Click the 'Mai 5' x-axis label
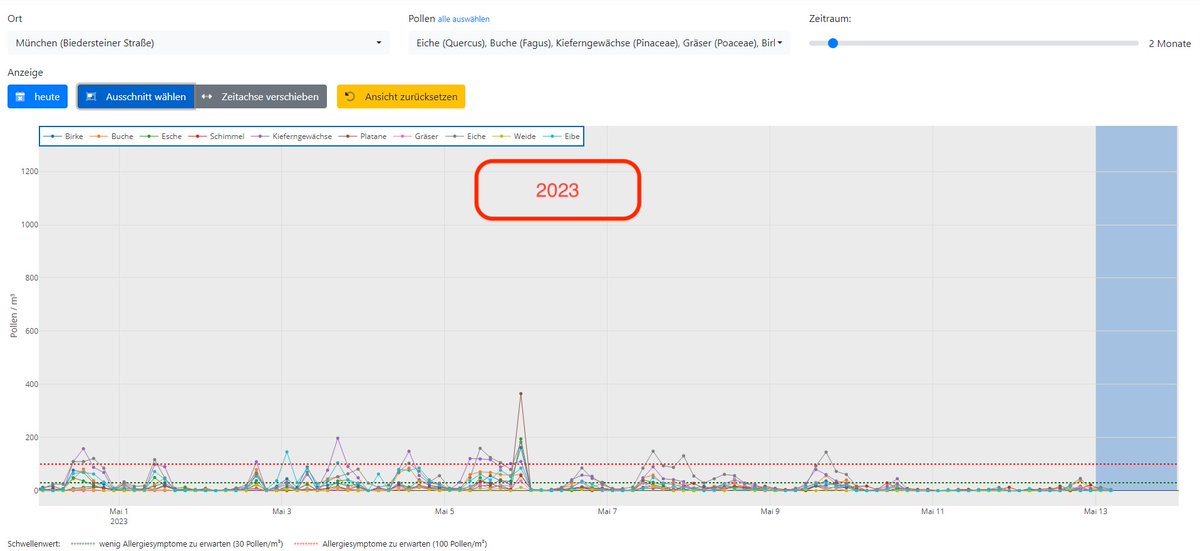 444,511
